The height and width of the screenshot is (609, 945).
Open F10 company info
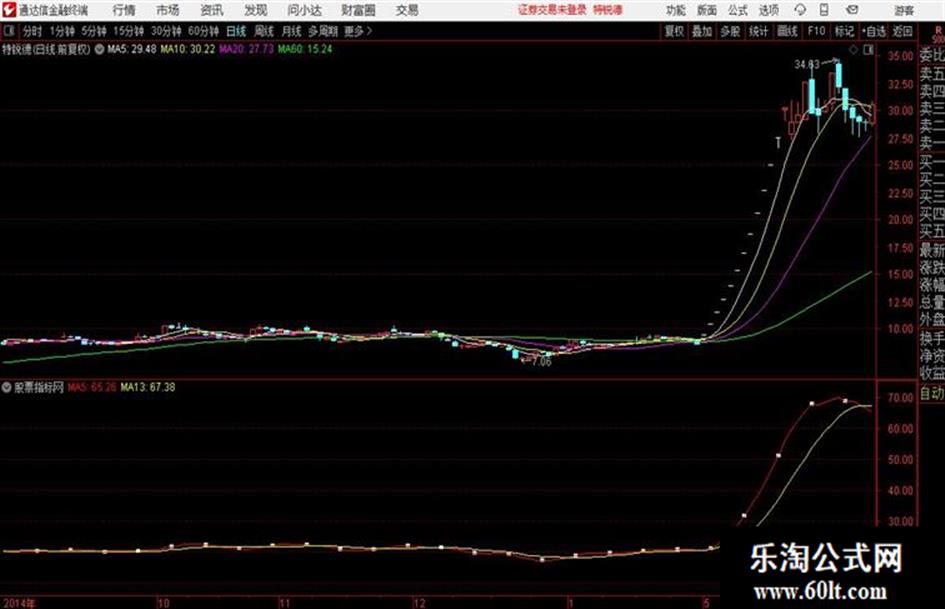pos(816,31)
